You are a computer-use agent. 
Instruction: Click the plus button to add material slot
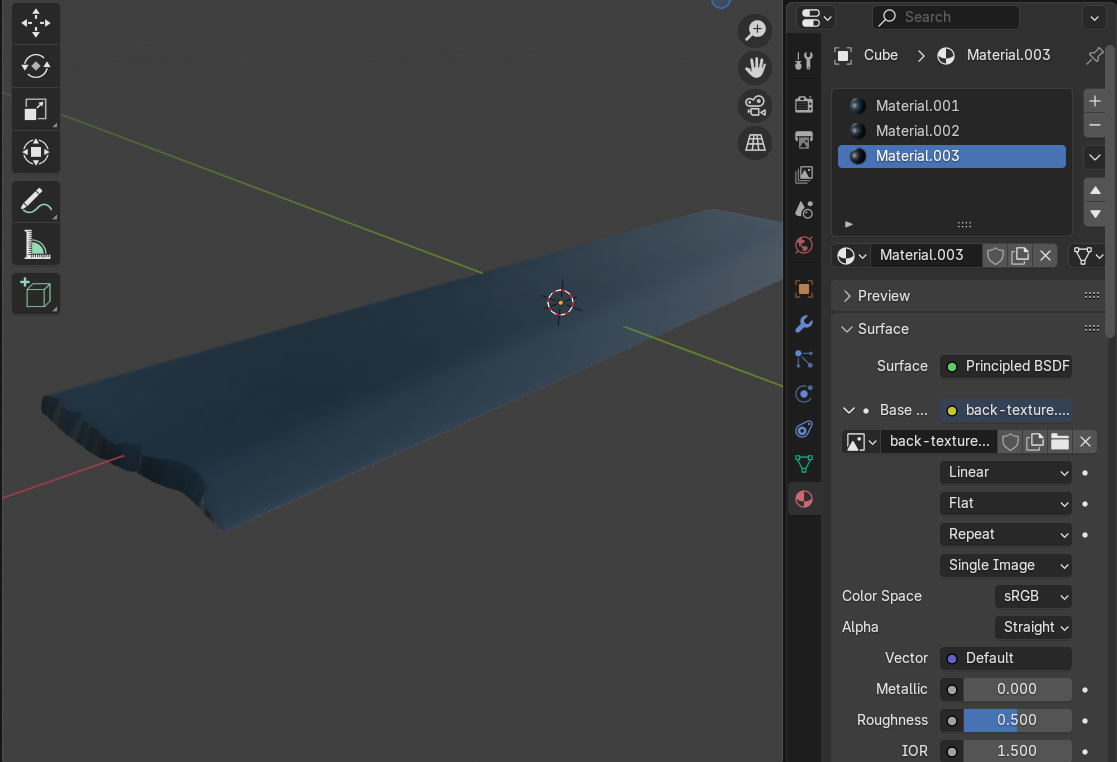1095,101
